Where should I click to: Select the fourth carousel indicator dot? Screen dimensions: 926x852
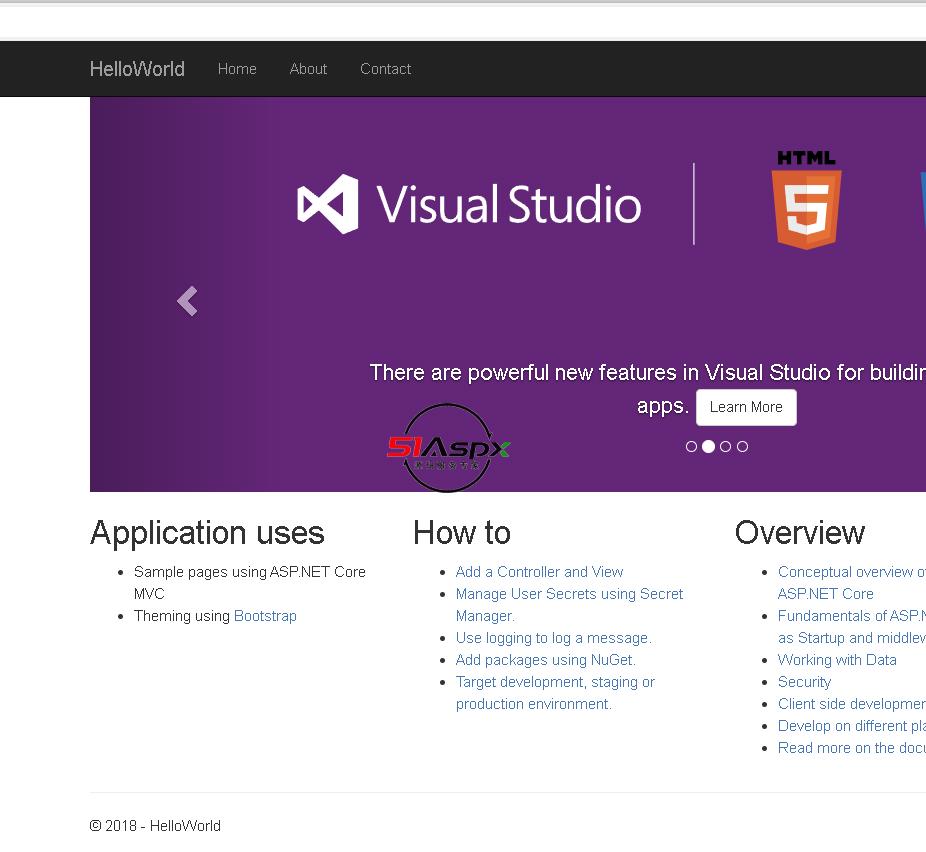pyautogui.click(x=742, y=447)
